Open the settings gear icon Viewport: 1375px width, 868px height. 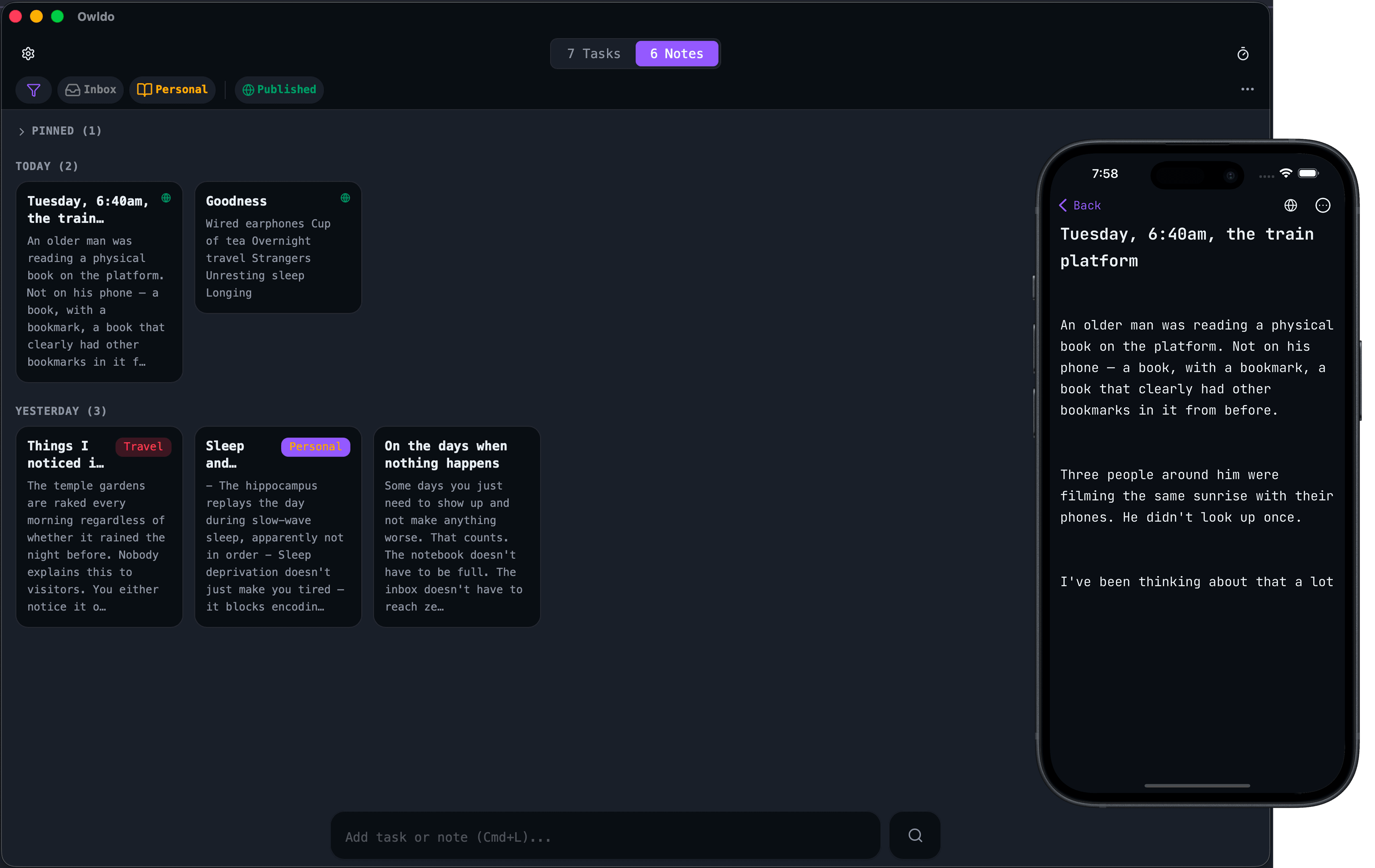point(28,54)
